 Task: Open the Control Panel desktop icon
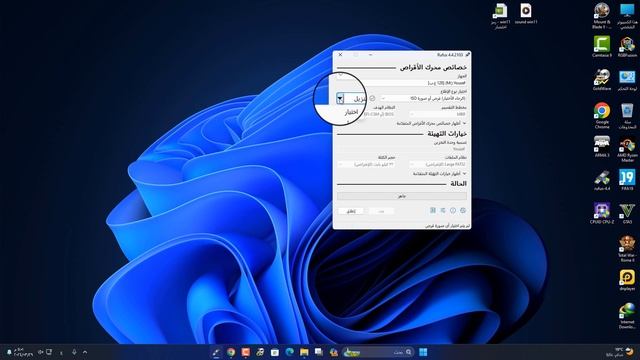[627, 80]
